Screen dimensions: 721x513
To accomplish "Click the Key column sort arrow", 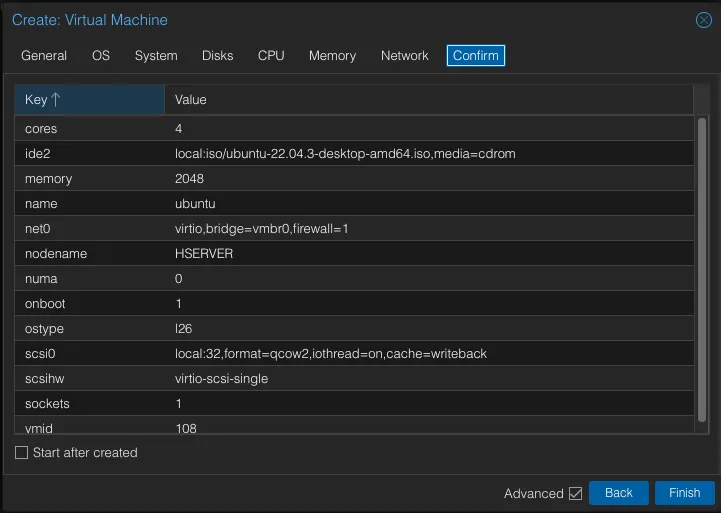I will [x=56, y=100].
